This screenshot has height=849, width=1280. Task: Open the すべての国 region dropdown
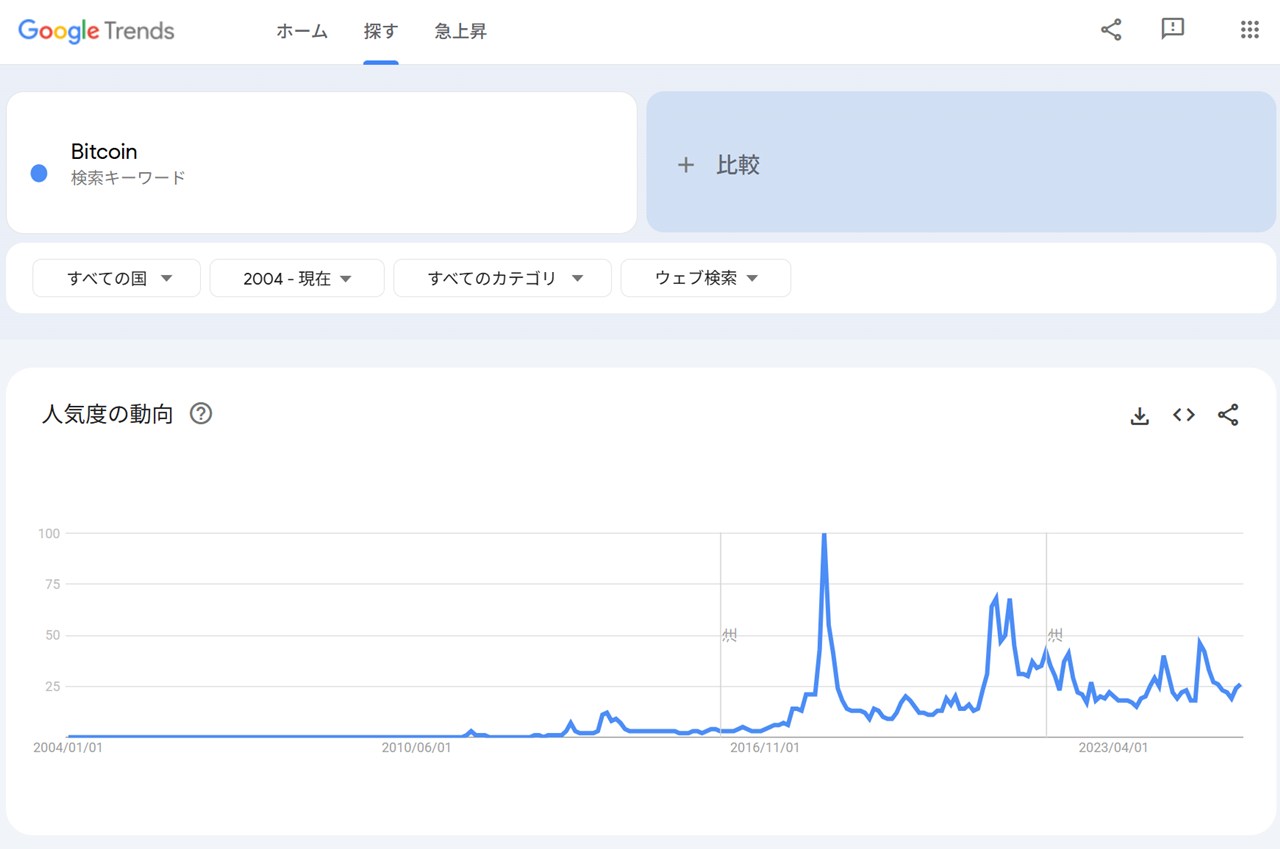pos(117,278)
